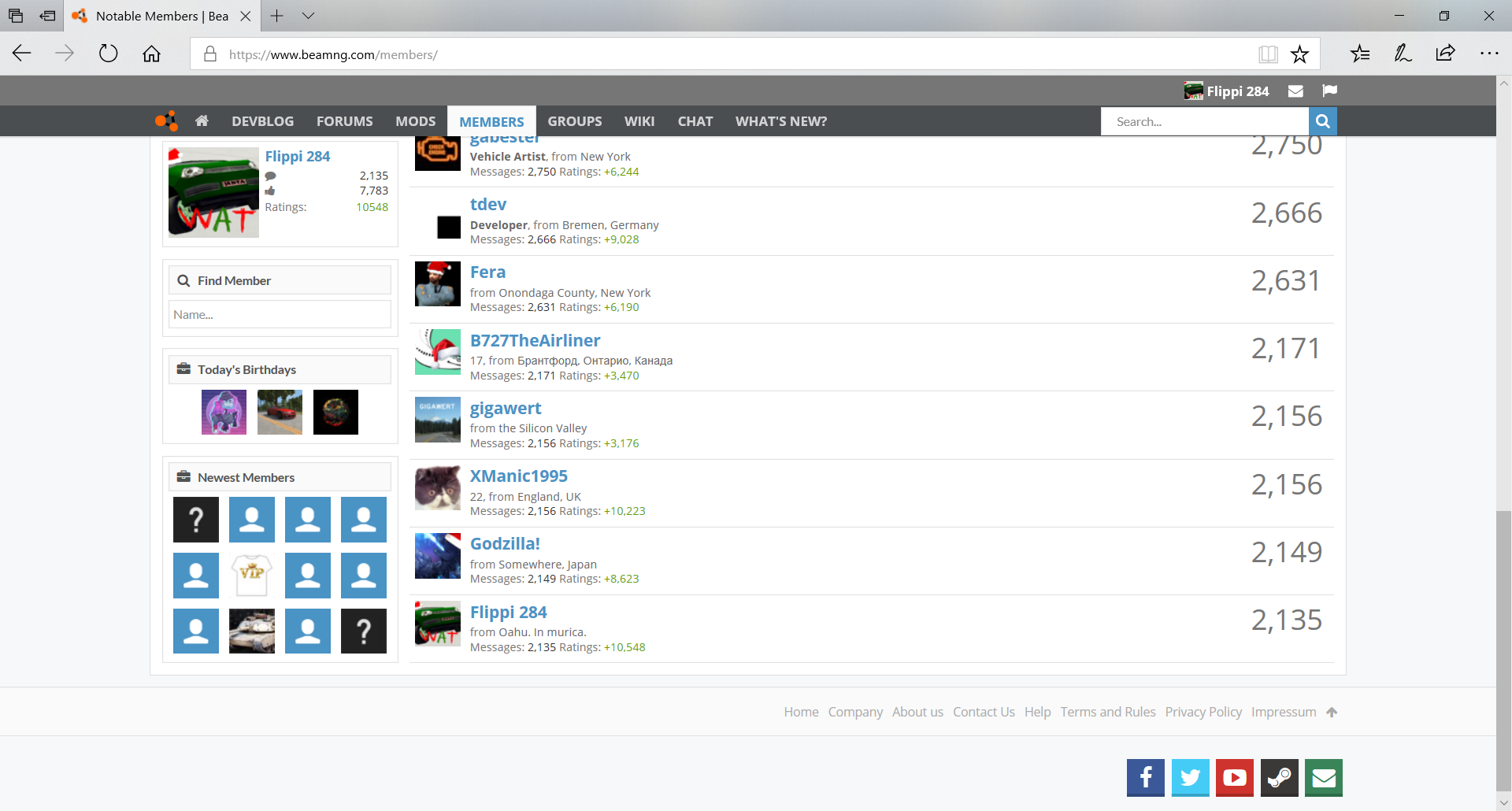The height and width of the screenshot is (811, 1512).
Task: Open the CHAT nav item
Action: coord(695,121)
